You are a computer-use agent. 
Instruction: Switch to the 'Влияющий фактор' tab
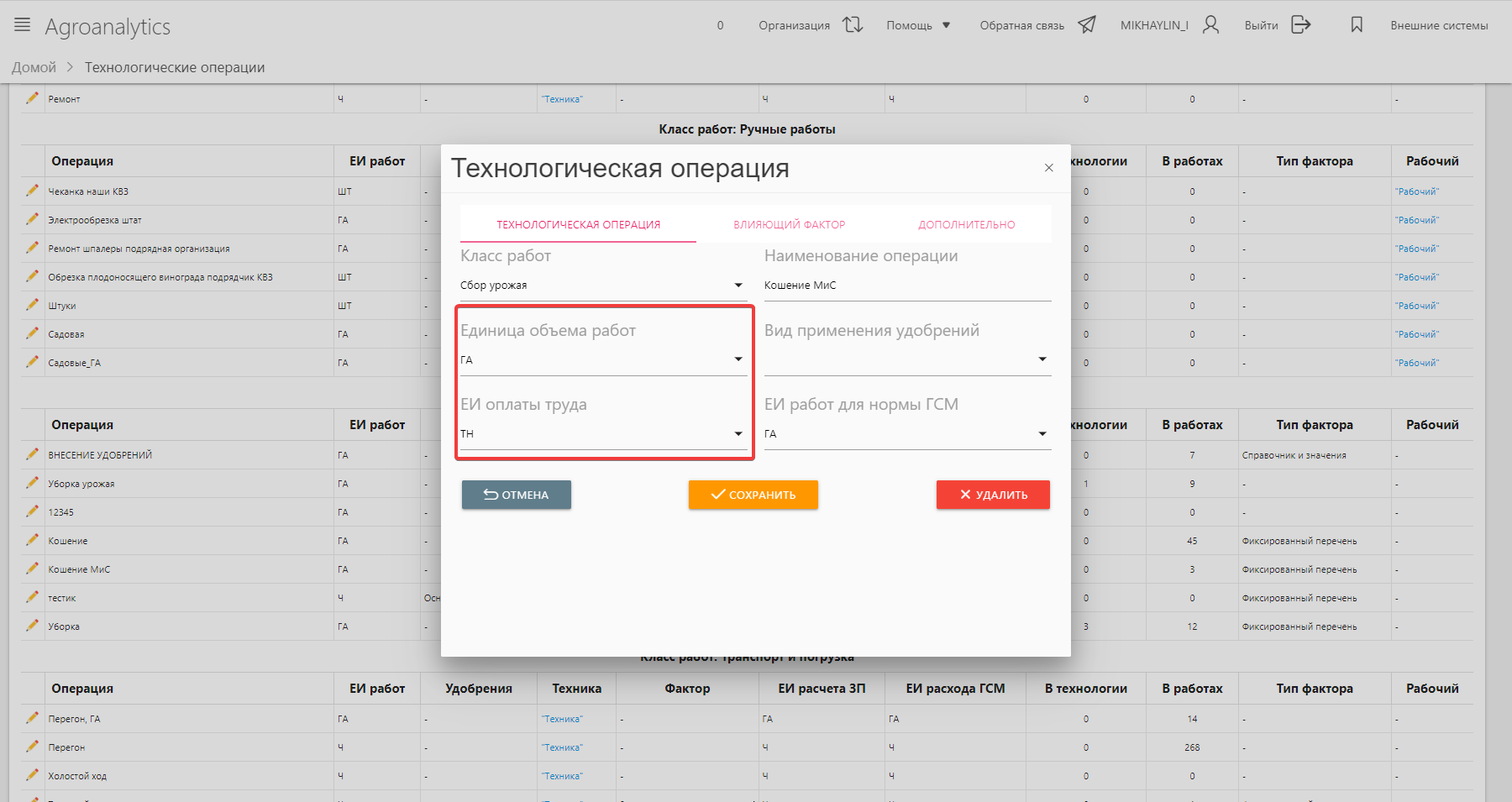[x=789, y=225]
